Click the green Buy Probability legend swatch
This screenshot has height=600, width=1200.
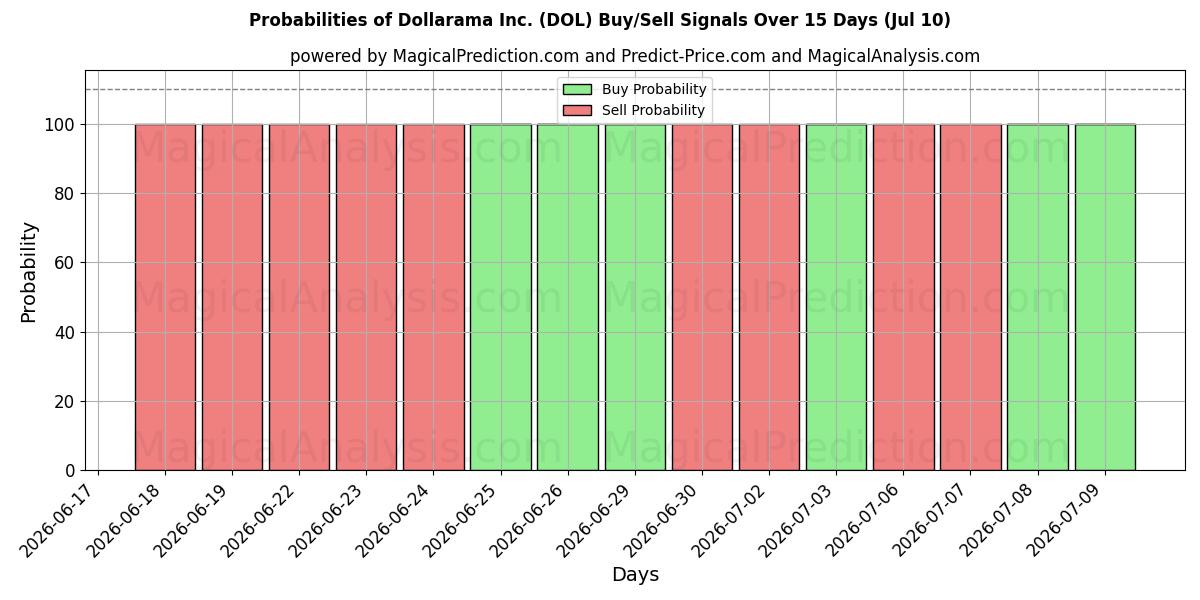click(x=577, y=90)
